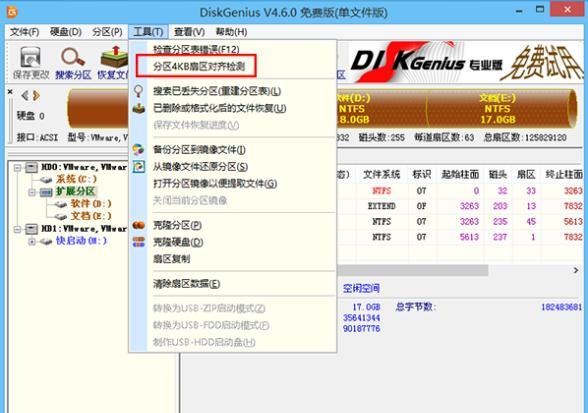Expand the 快启动 (H:) partition node
The width and height of the screenshot is (588, 413).
(x=32, y=241)
